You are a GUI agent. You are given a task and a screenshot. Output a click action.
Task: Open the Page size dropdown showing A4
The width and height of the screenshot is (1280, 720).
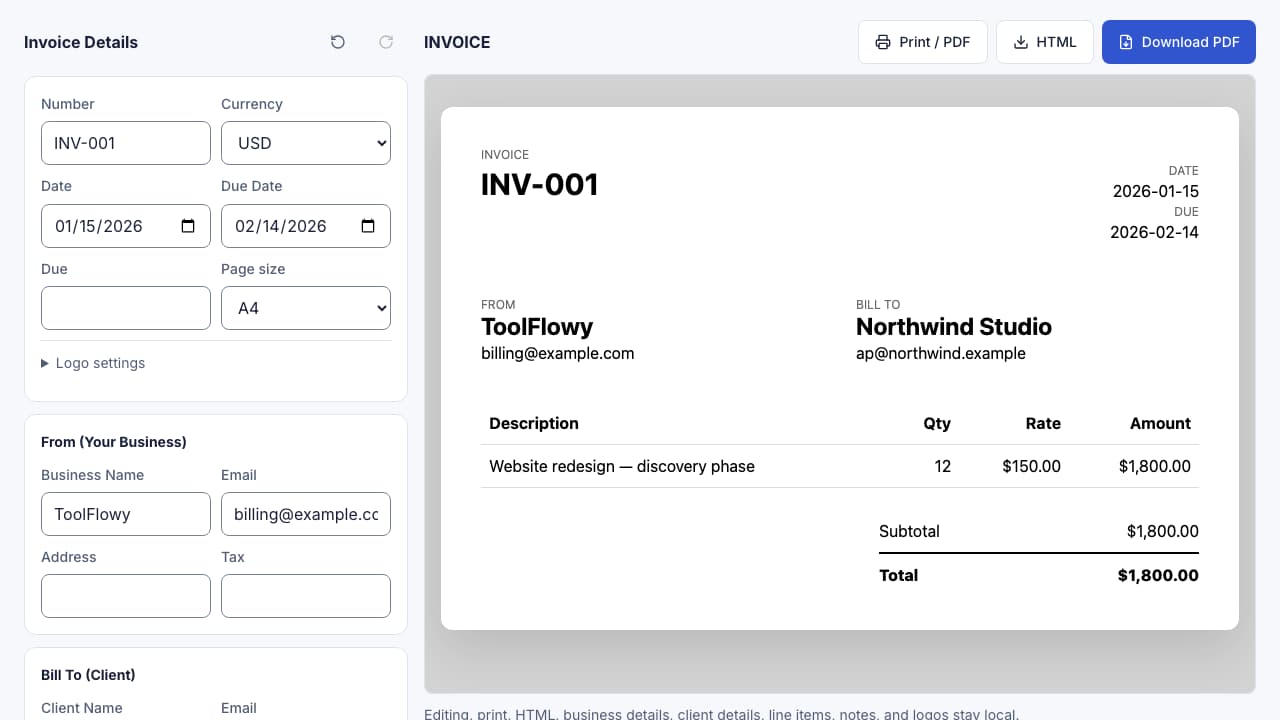[x=306, y=308]
